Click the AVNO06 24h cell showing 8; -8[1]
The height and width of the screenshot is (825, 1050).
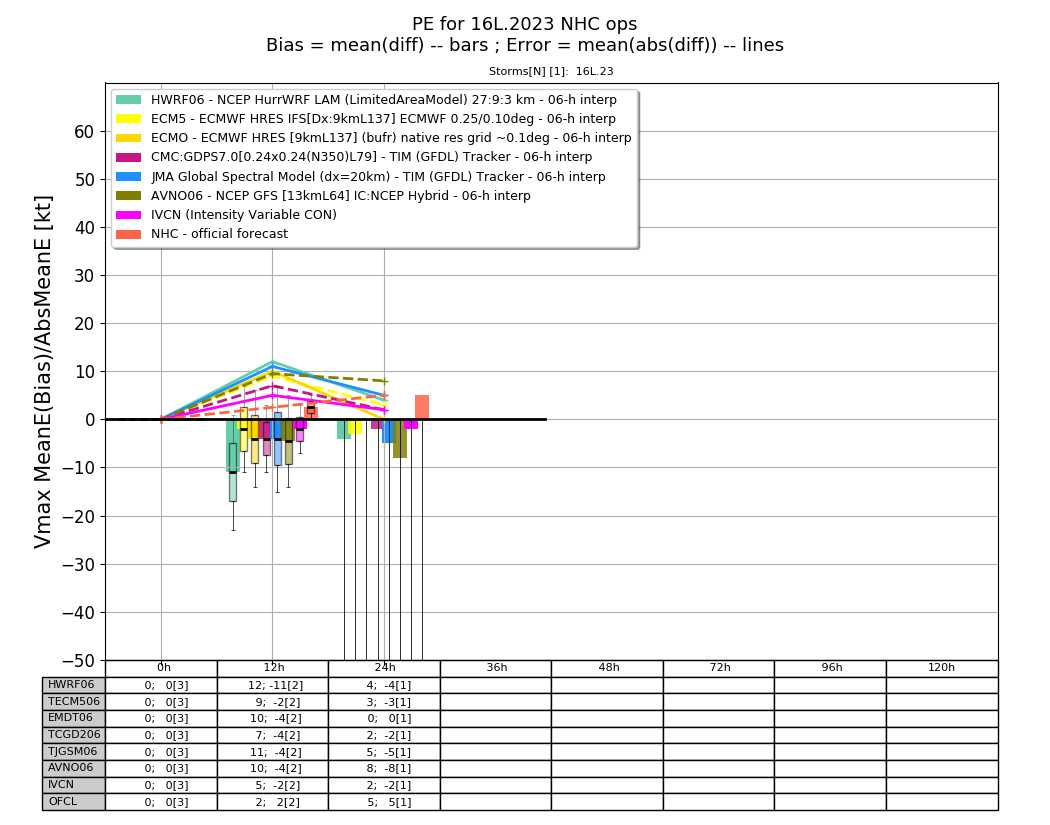pos(384,768)
